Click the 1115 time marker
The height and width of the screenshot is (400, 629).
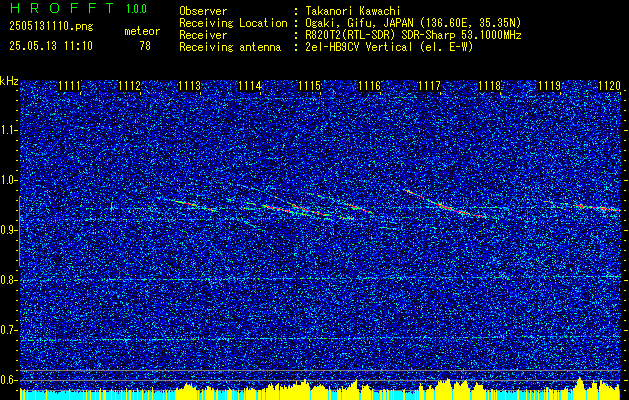coord(309,86)
